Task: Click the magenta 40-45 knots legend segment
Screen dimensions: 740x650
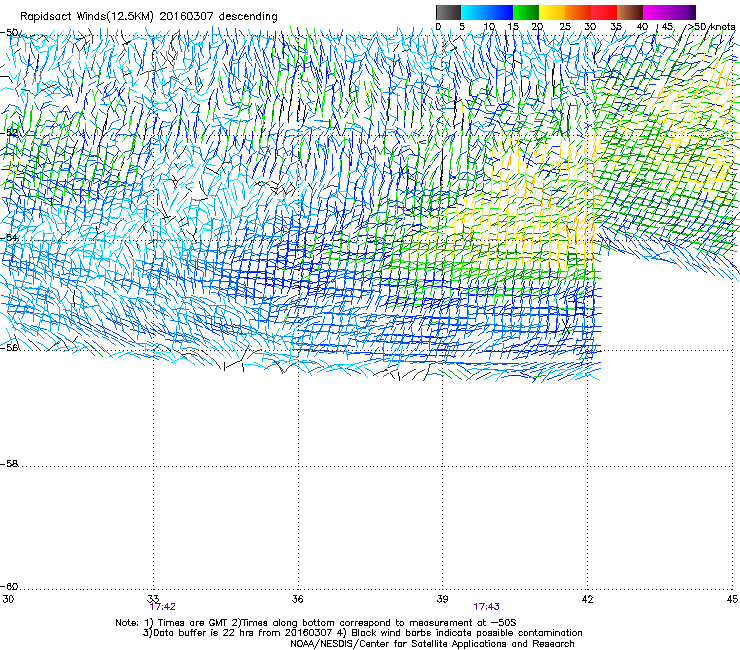Action: point(656,12)
